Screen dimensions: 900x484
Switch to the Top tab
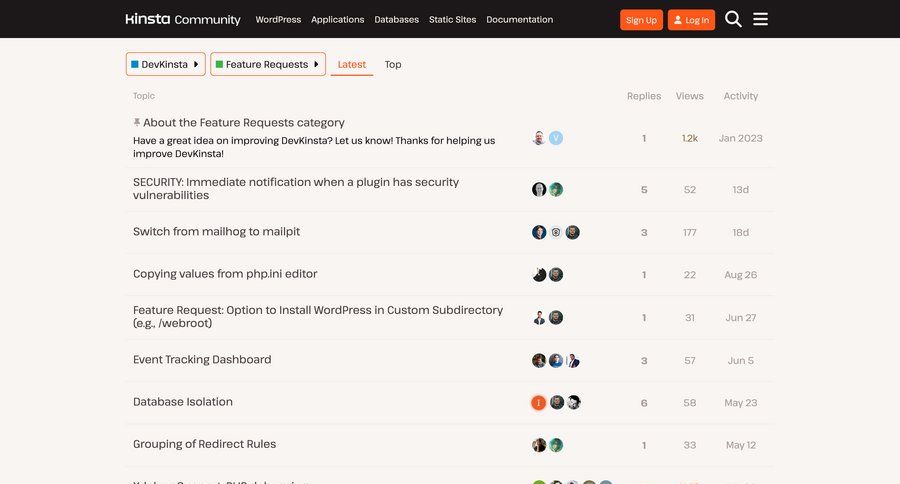393,64
